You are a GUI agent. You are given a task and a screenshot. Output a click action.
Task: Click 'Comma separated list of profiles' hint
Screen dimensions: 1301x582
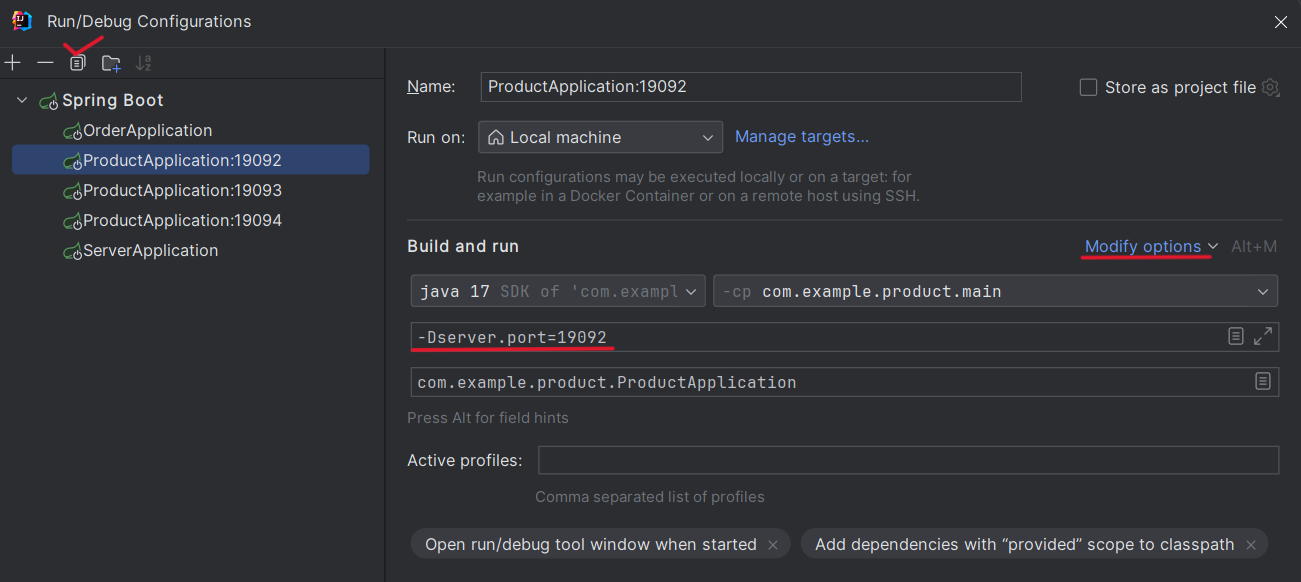point(650,497)
